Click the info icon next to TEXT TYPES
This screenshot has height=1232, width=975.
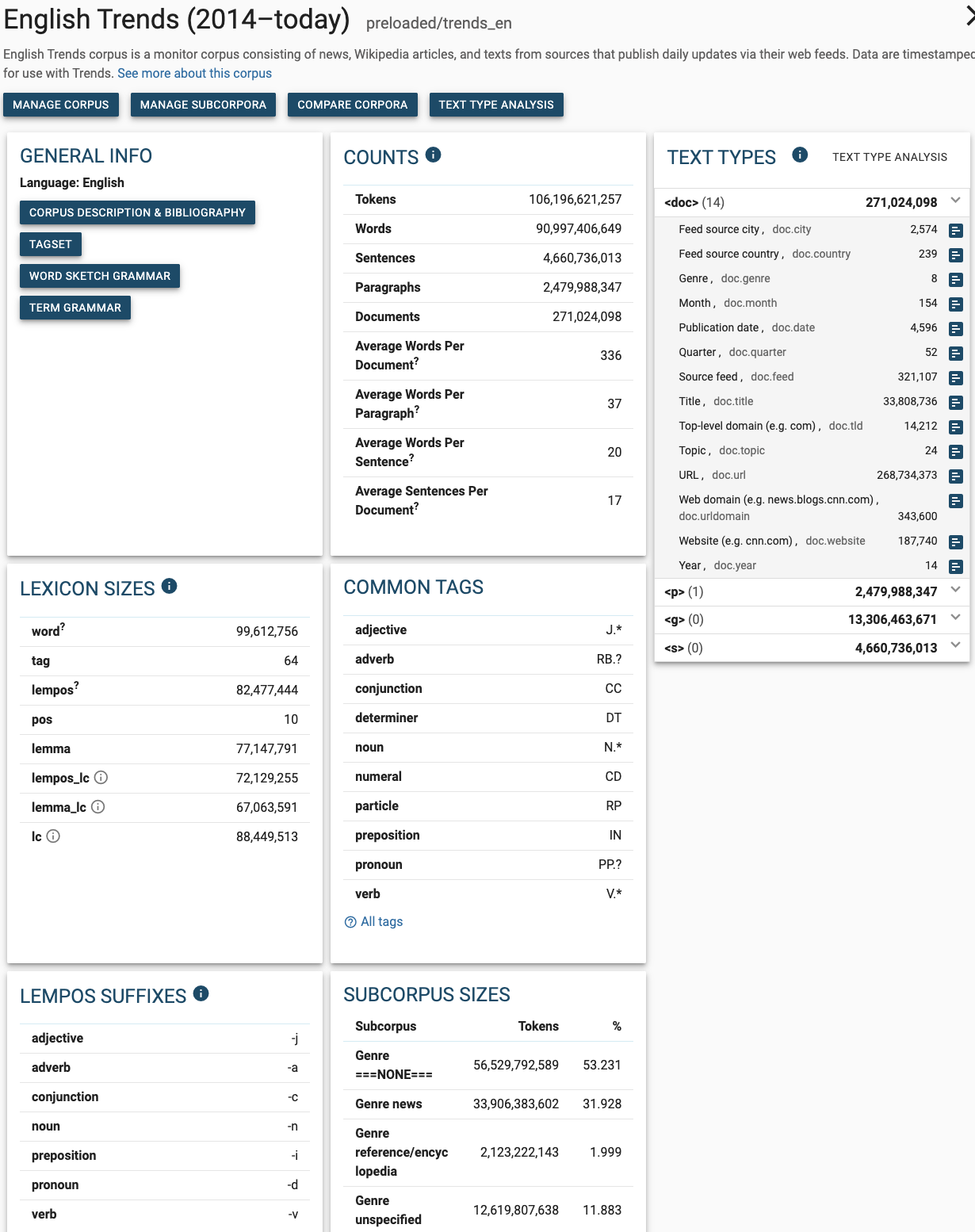[x=800, y=155]
